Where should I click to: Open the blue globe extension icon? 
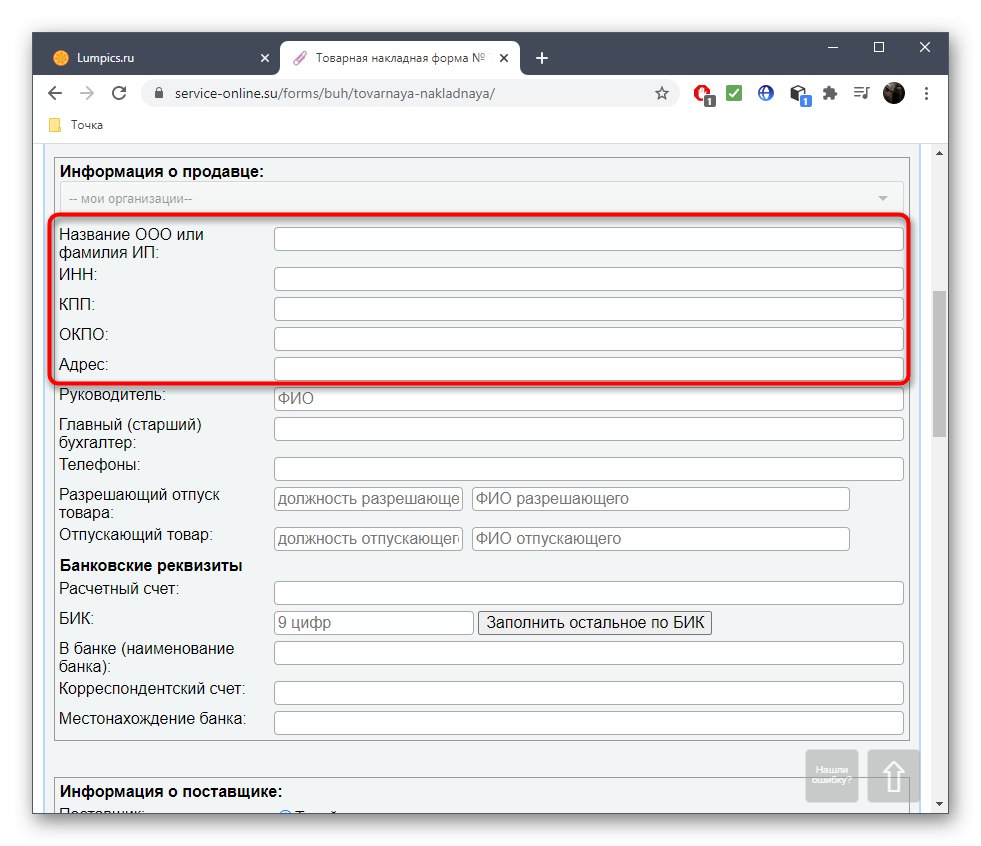(x=765, y=93)
